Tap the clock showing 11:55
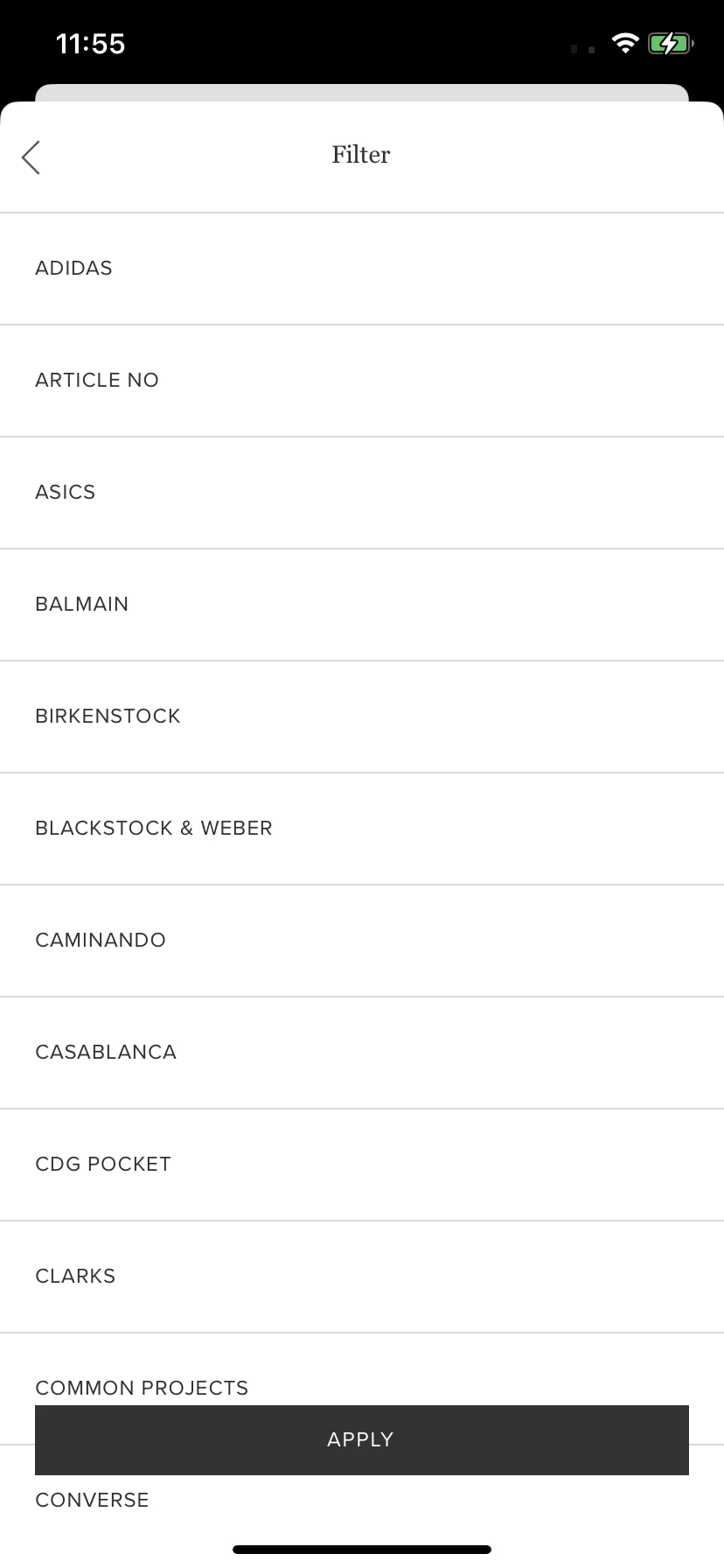 [91, 44]
